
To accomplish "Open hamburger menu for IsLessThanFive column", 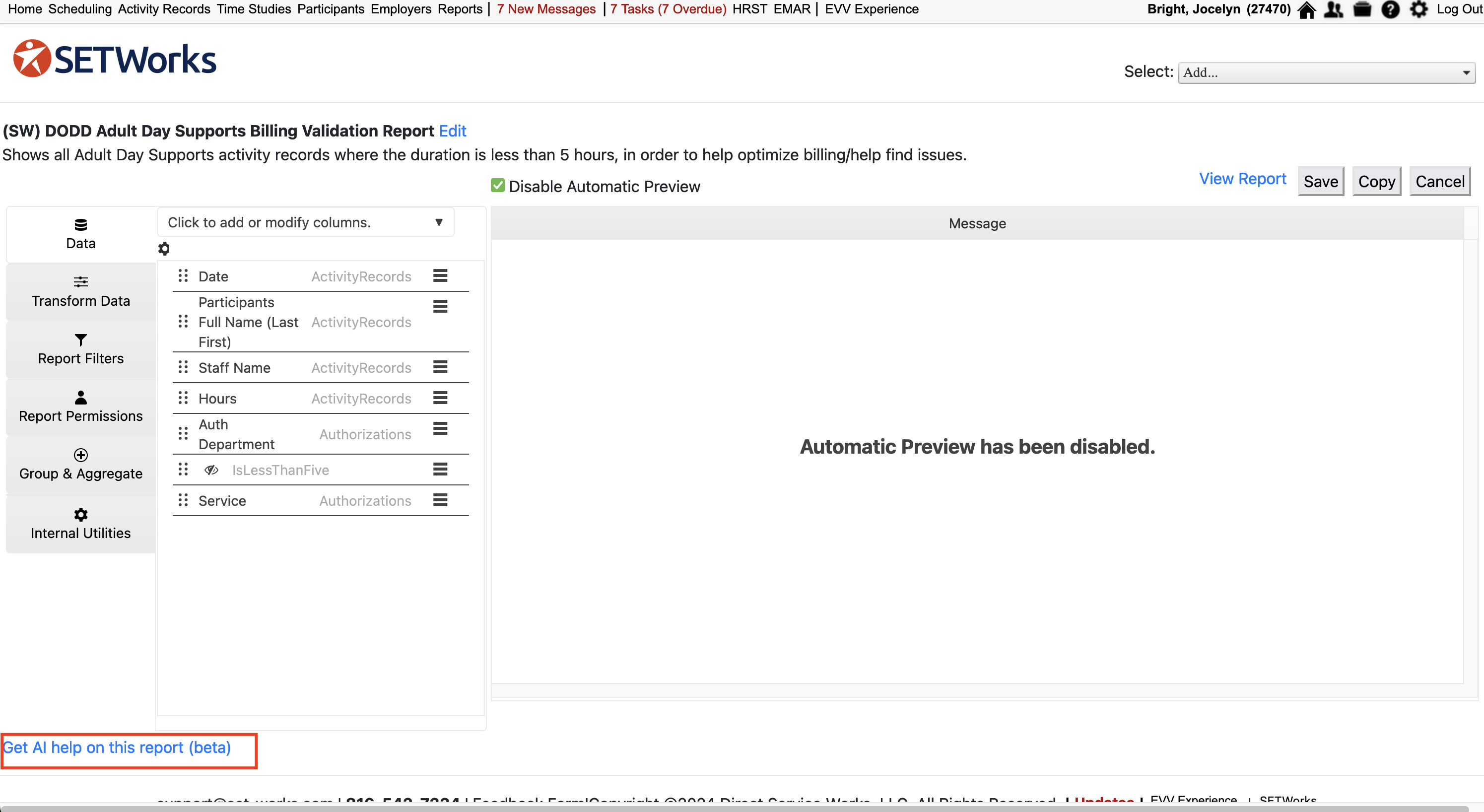I will (x=440, y=470).
